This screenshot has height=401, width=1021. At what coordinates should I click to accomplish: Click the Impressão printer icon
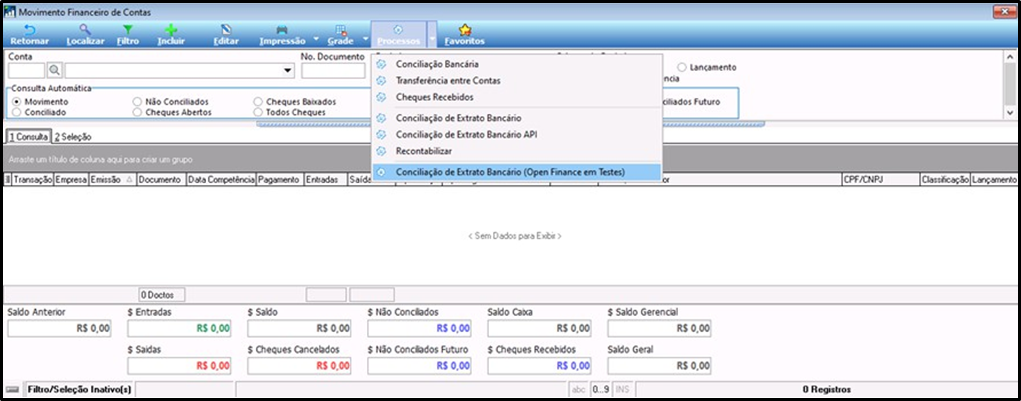tap(282, 29)
